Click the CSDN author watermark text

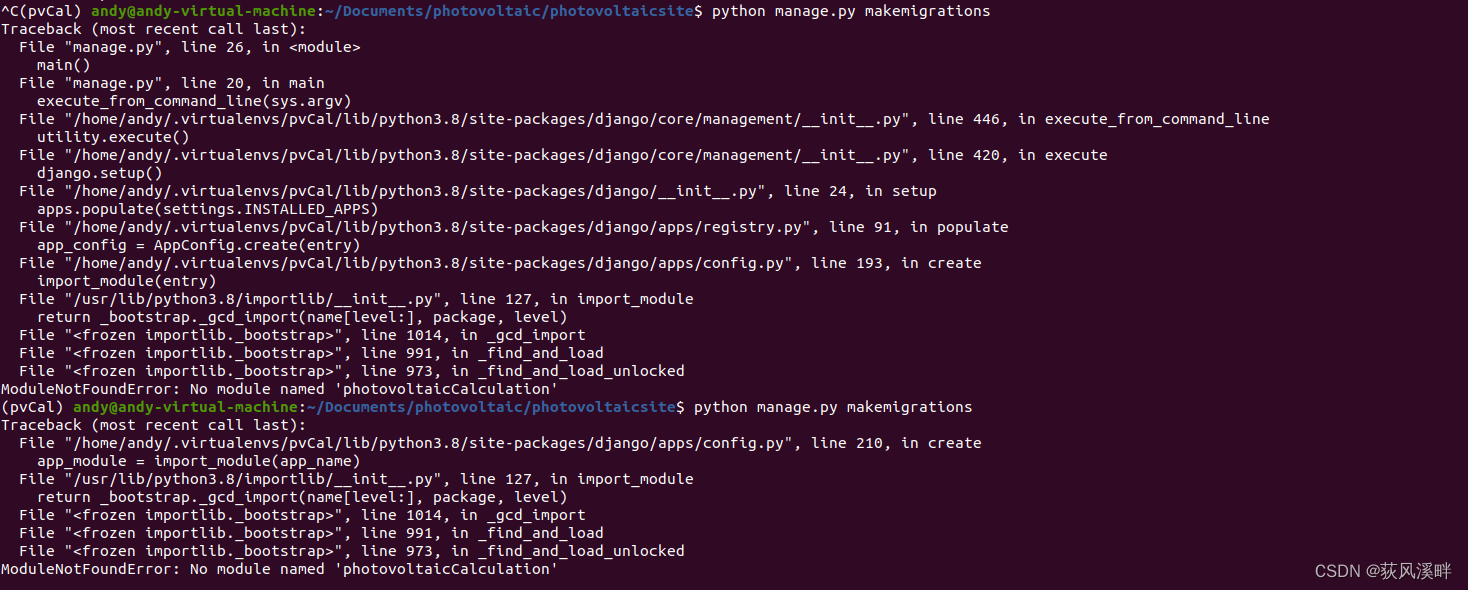point(1383,571)
